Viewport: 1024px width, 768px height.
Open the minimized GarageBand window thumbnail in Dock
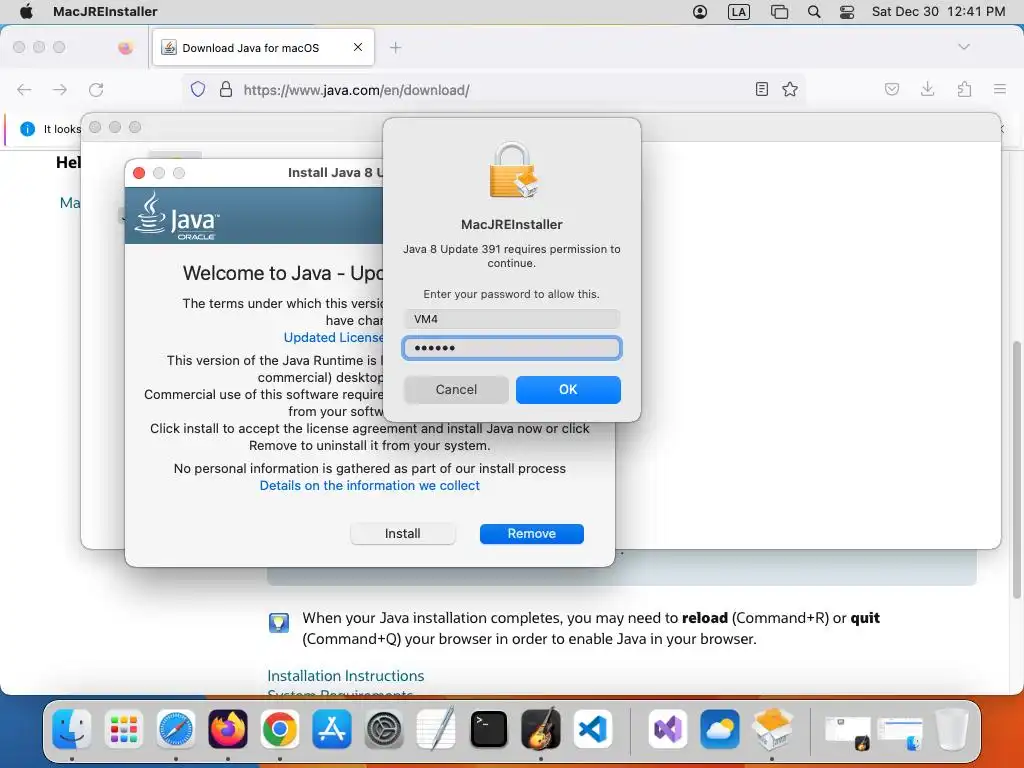pyautogui.click(x=848, y=732)
